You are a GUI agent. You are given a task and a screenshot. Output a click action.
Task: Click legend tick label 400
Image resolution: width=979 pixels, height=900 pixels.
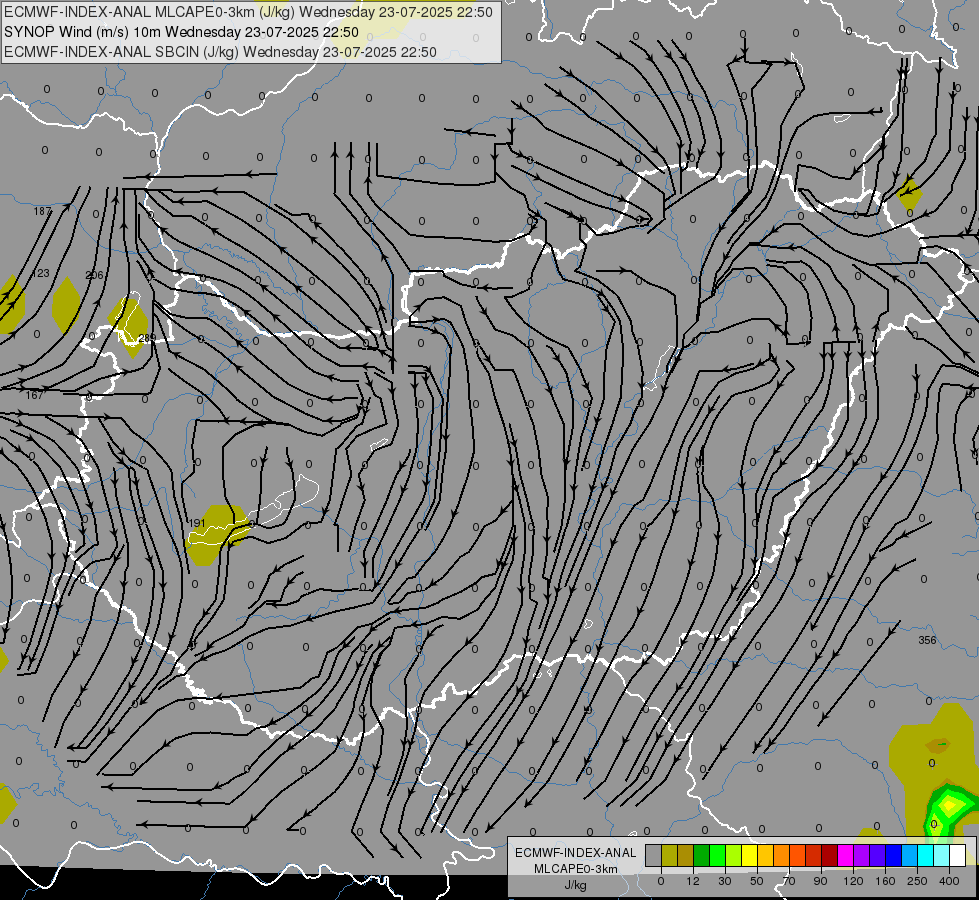(x=949, y=881)
